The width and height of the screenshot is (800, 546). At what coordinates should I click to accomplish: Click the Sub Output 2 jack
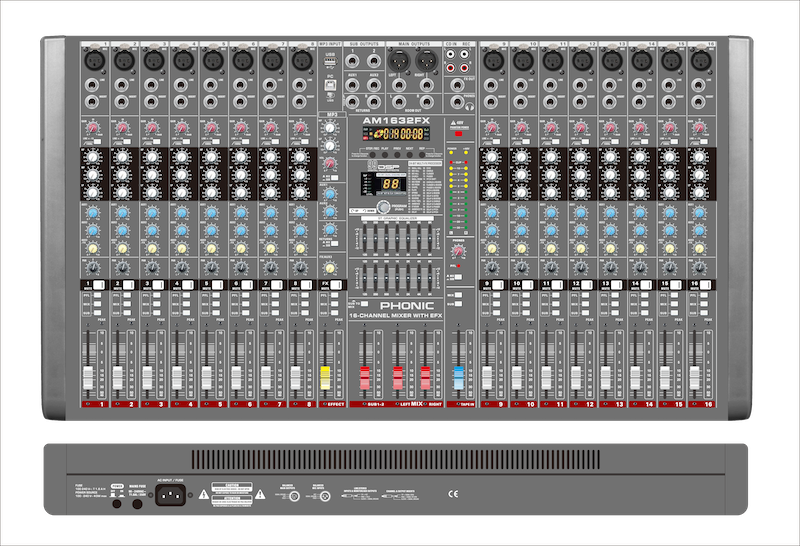point(374,61)
